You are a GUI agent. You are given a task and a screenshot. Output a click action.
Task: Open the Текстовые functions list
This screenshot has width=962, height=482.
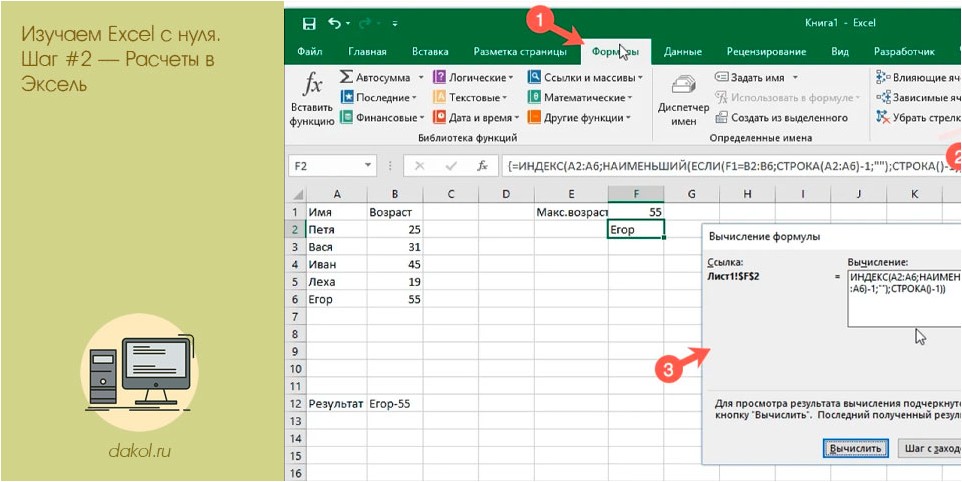pos(470,98)
